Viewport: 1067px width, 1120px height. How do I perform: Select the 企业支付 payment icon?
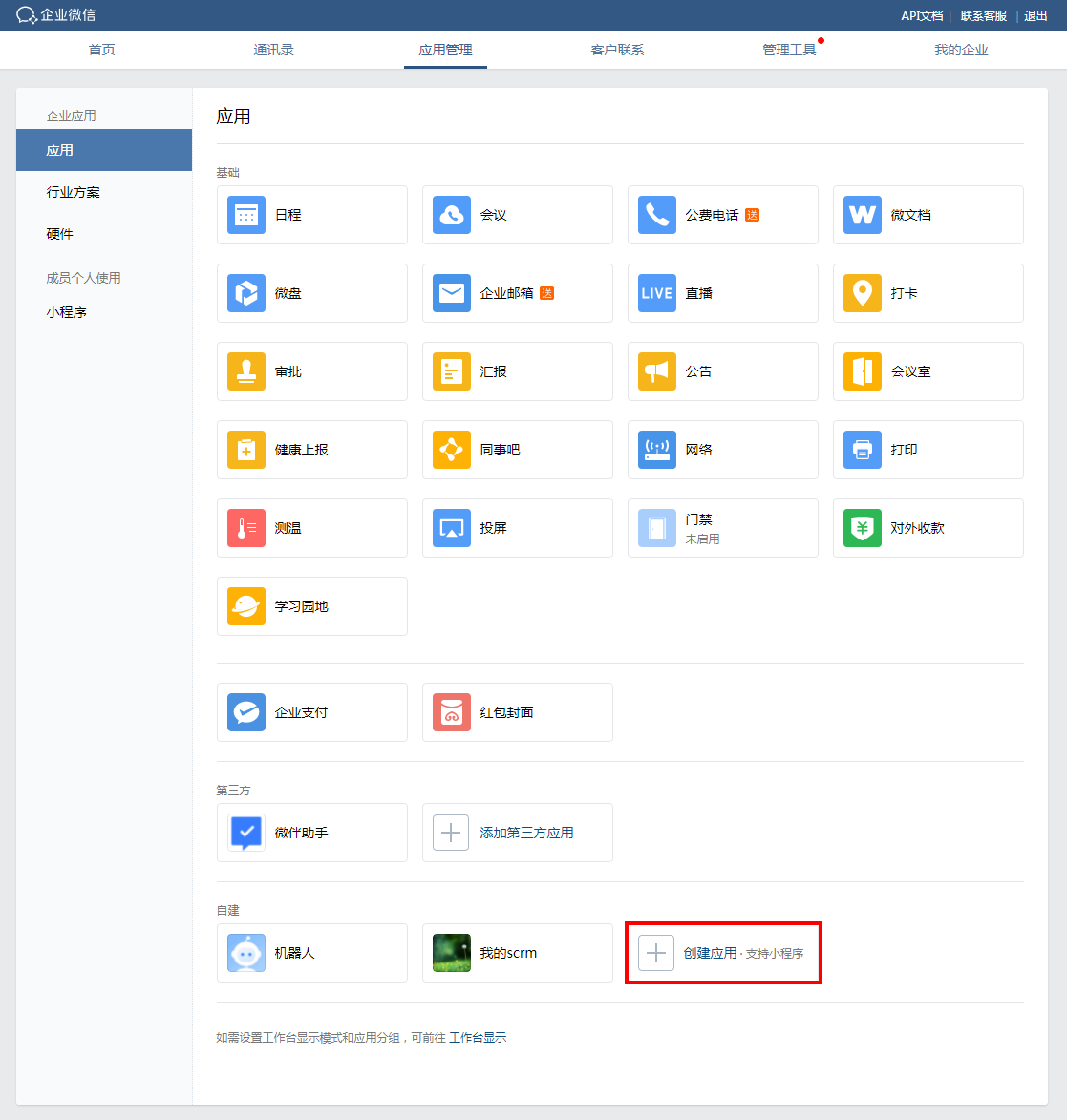click(246, 712)
